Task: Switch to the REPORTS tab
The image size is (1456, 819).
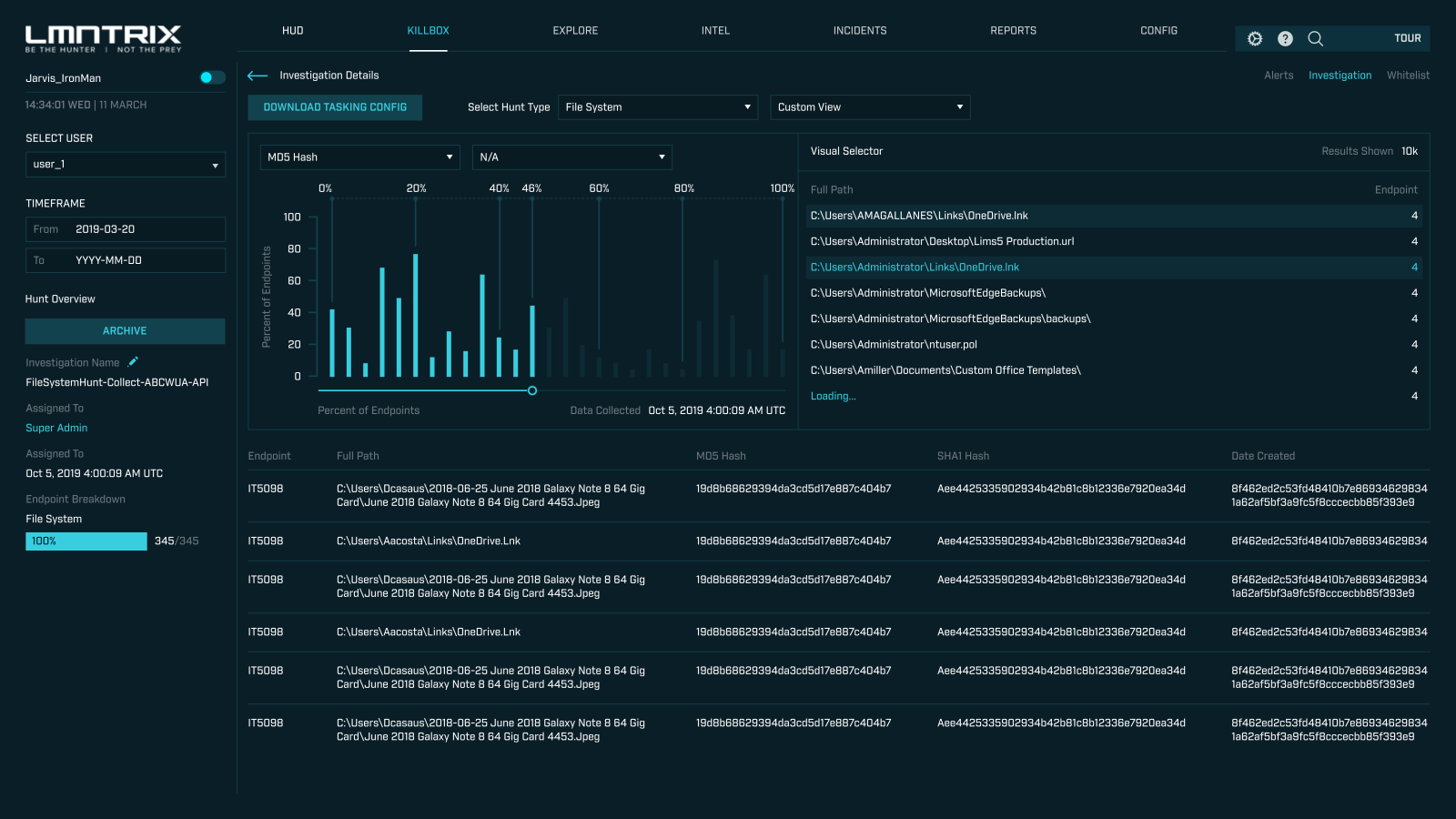Action: click(1014, 31)
